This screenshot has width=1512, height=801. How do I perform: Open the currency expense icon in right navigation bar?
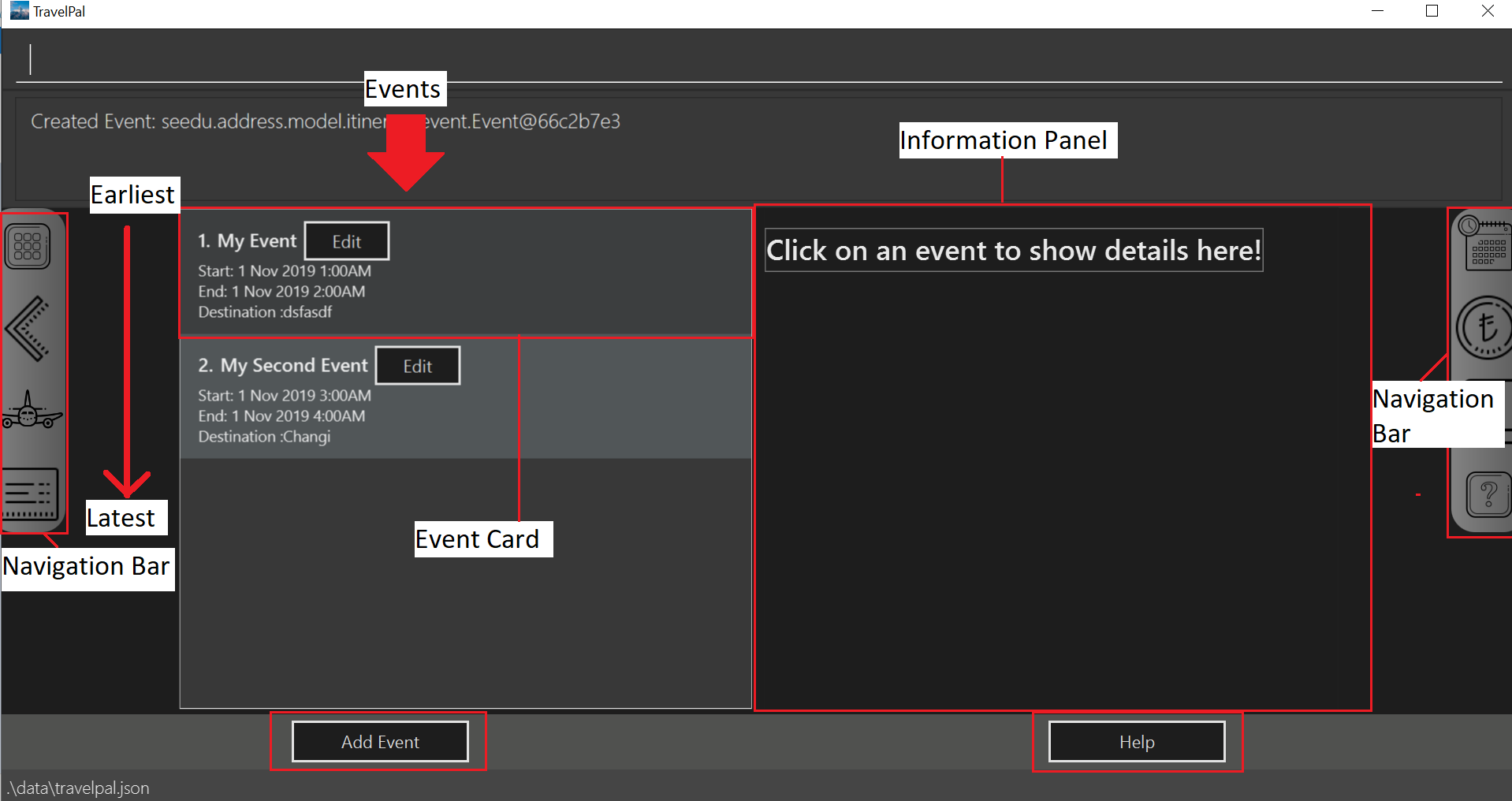point(1484,327)
